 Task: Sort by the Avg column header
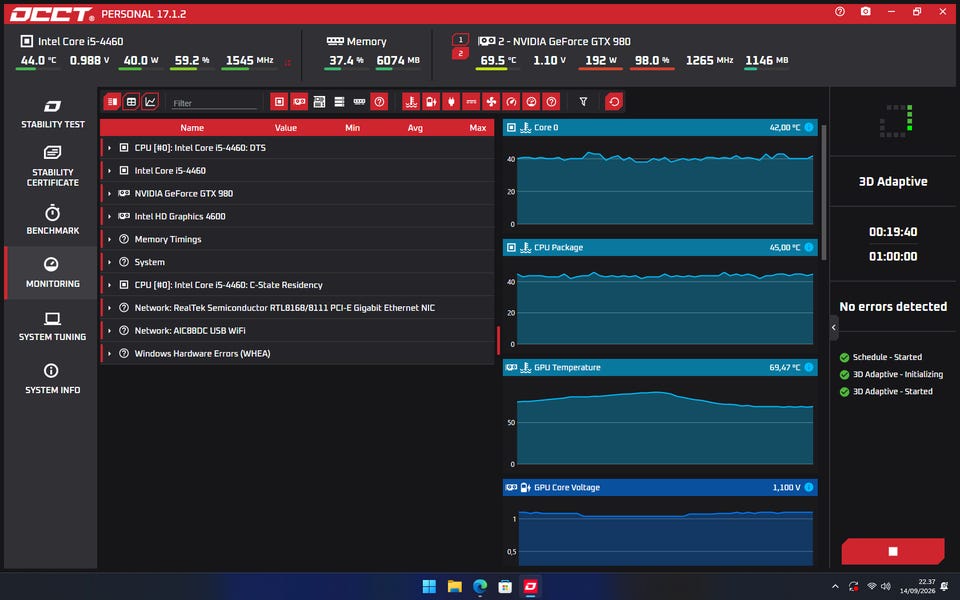(415, 127)
